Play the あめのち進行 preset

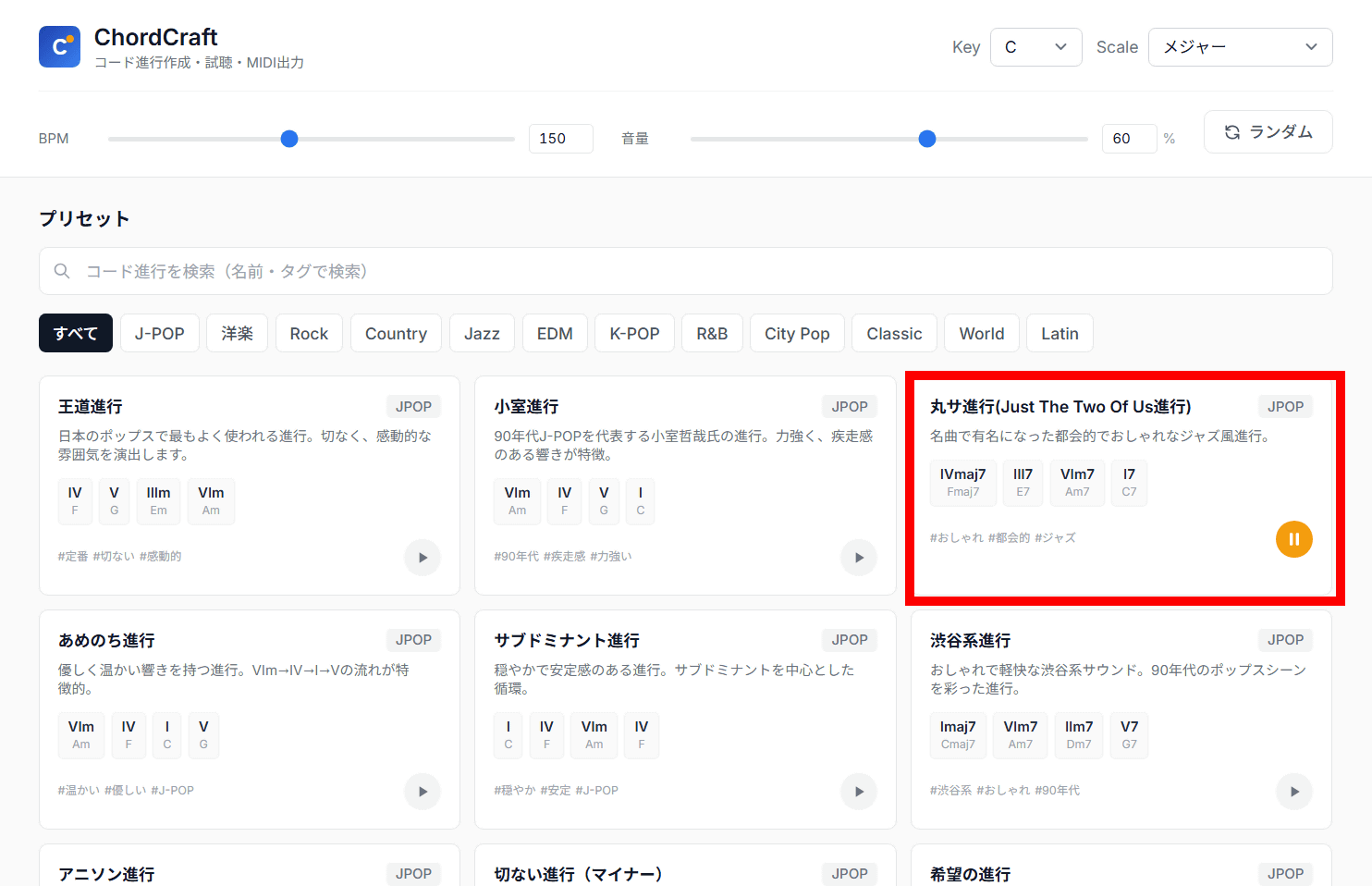pos(423,792)
